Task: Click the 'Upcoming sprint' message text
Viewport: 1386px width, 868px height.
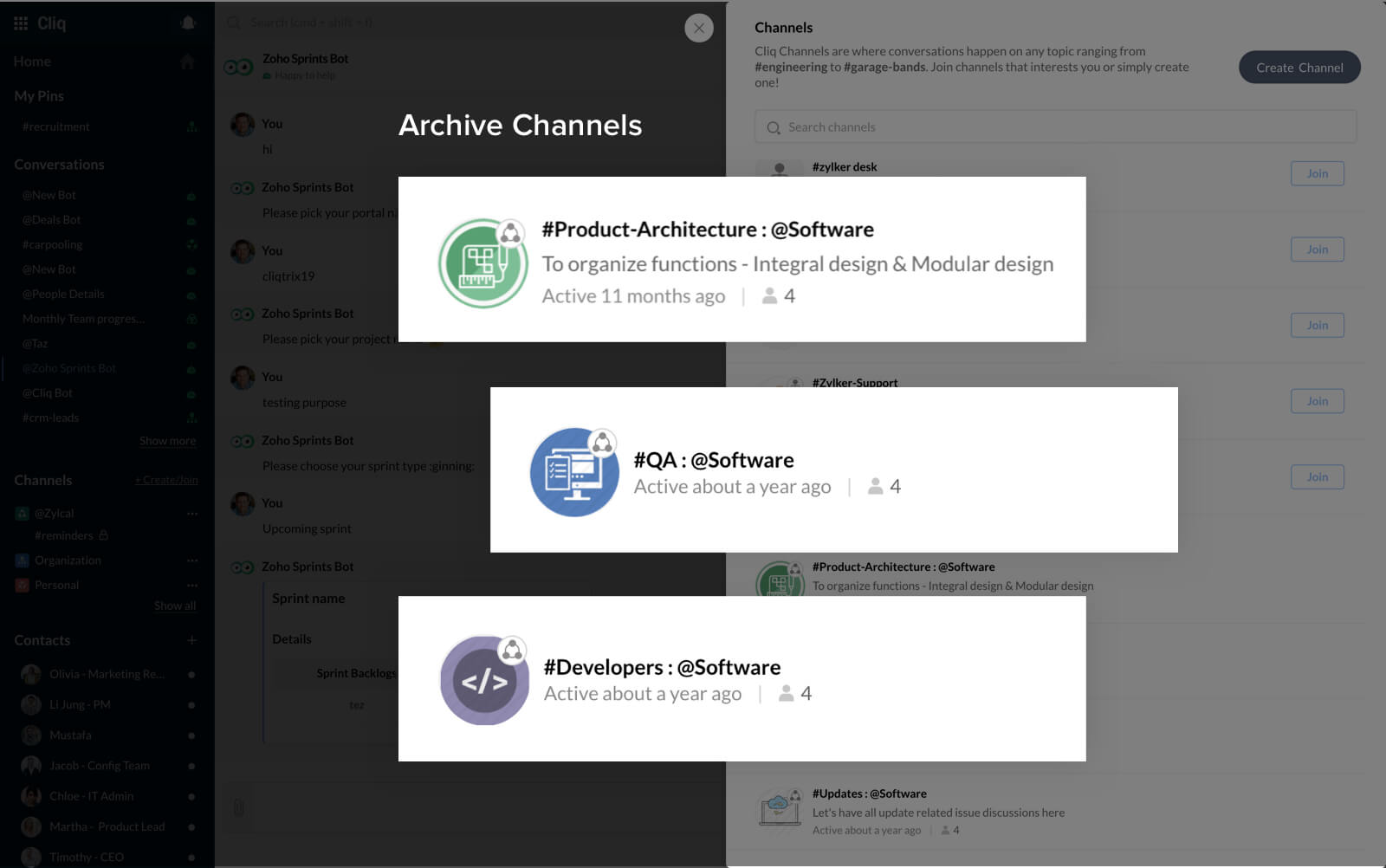Action: [x=307, y=528]
